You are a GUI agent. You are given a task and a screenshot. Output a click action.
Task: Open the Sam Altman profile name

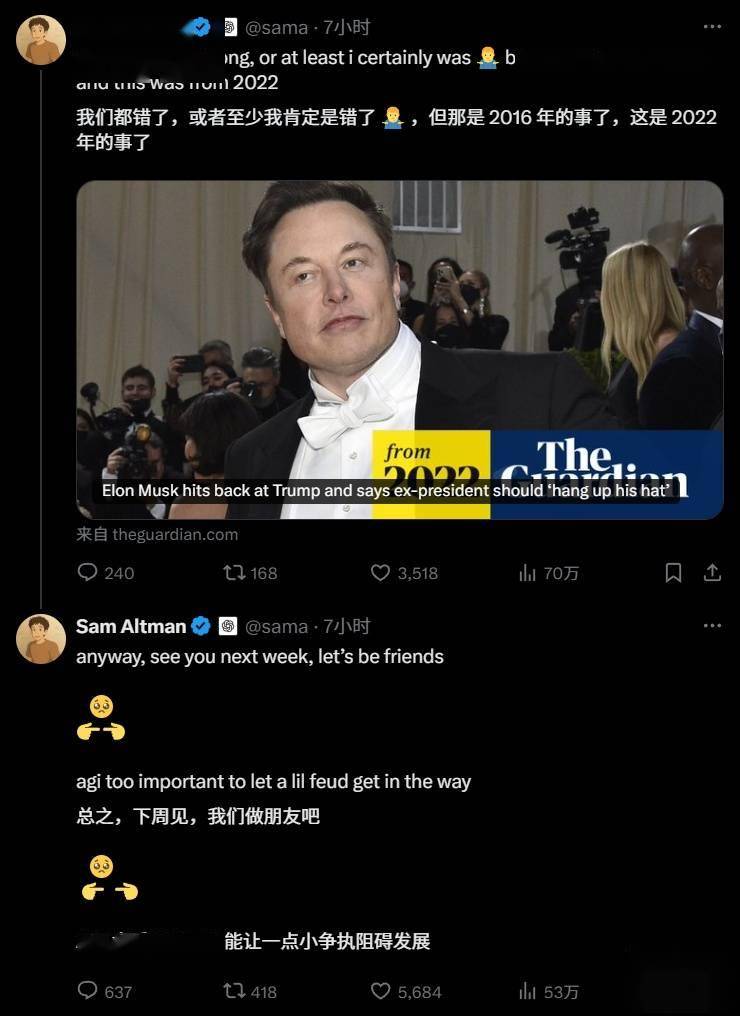point(131,626)
